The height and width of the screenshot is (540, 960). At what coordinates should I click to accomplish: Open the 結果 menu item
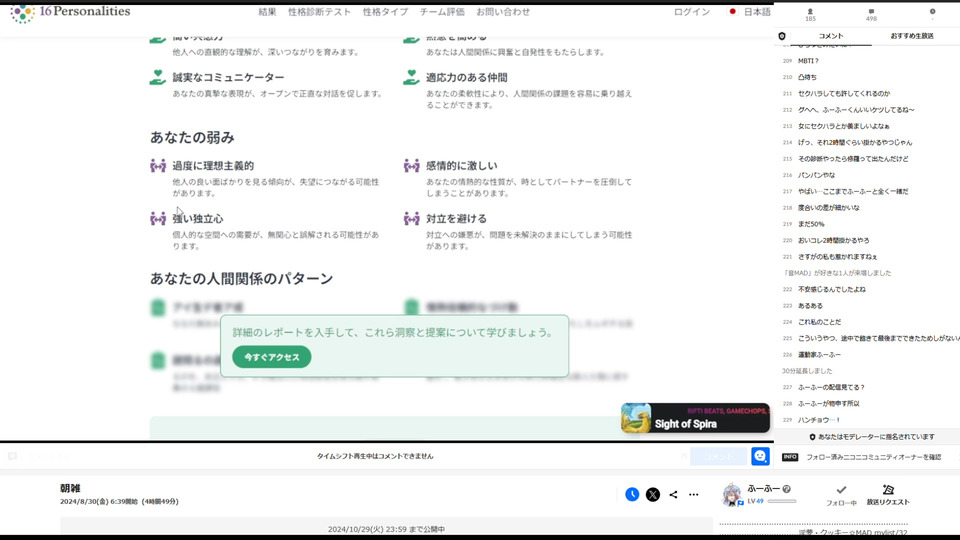click(x=268, y=12)
